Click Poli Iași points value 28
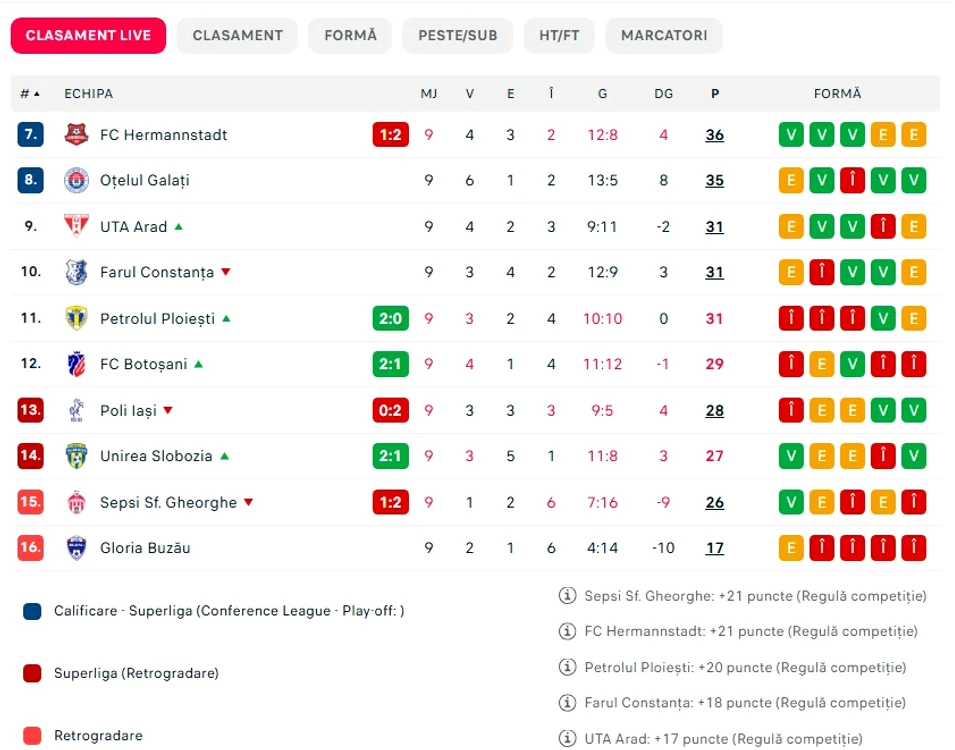This screenshot has height=750, width=955. (714, 411)
